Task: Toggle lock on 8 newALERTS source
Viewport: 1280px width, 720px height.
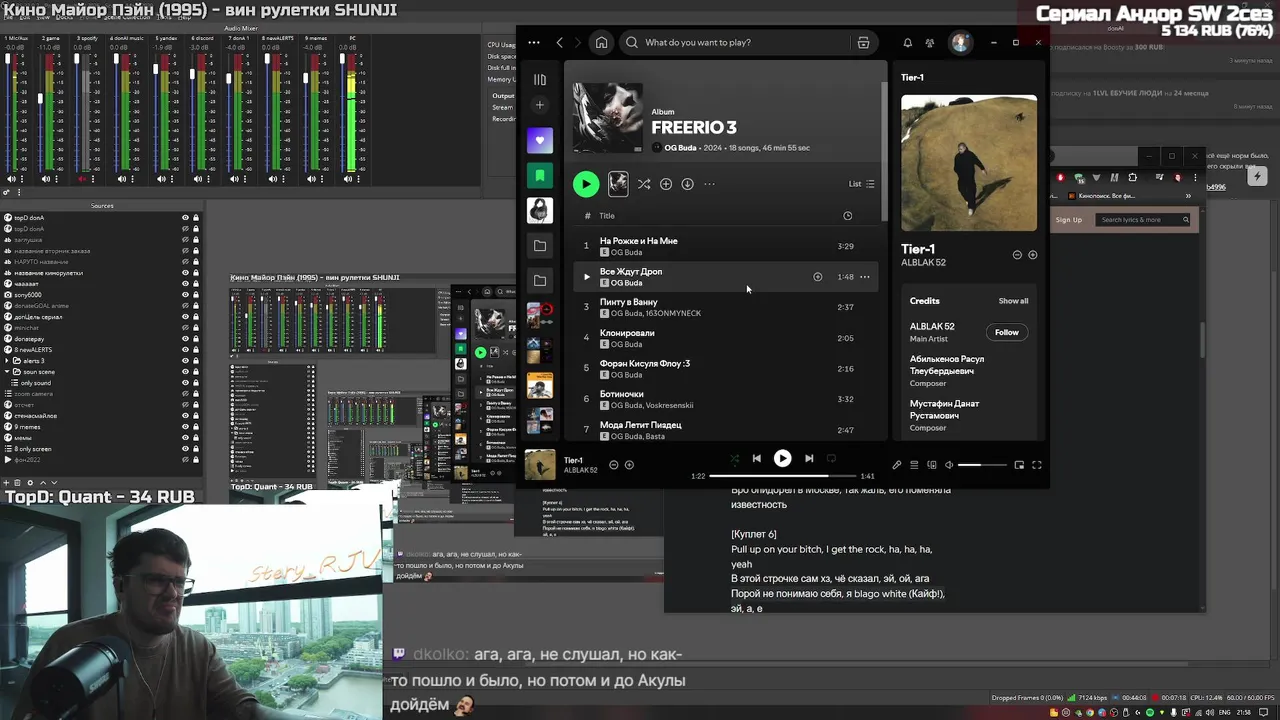Action: (196, 350)
